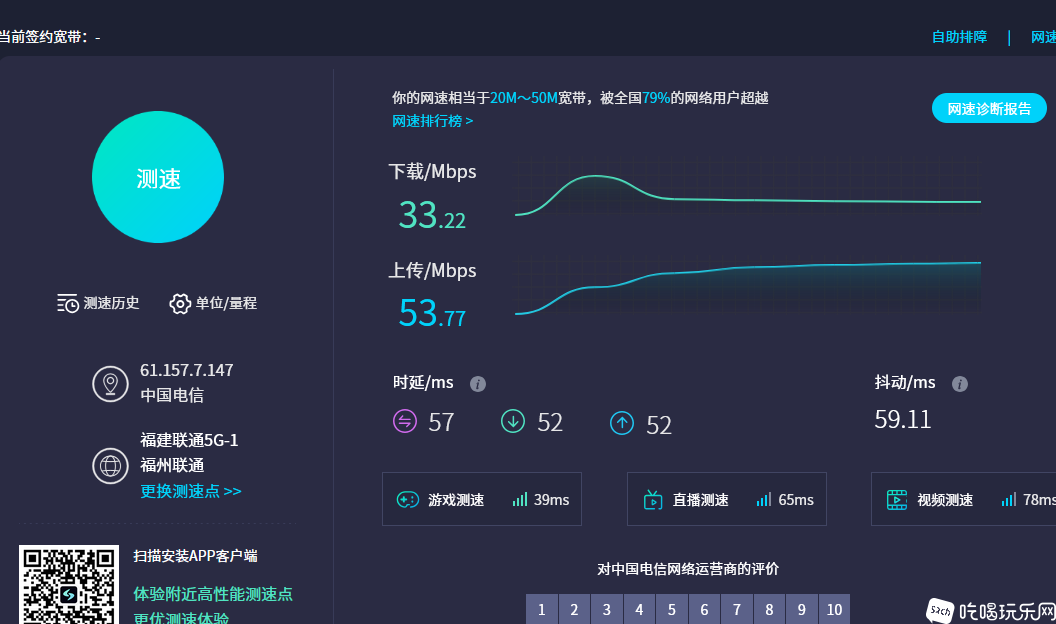Rate the operator with score 2
The height and width of the screenshot is (624, 1056).
(574, 609)
